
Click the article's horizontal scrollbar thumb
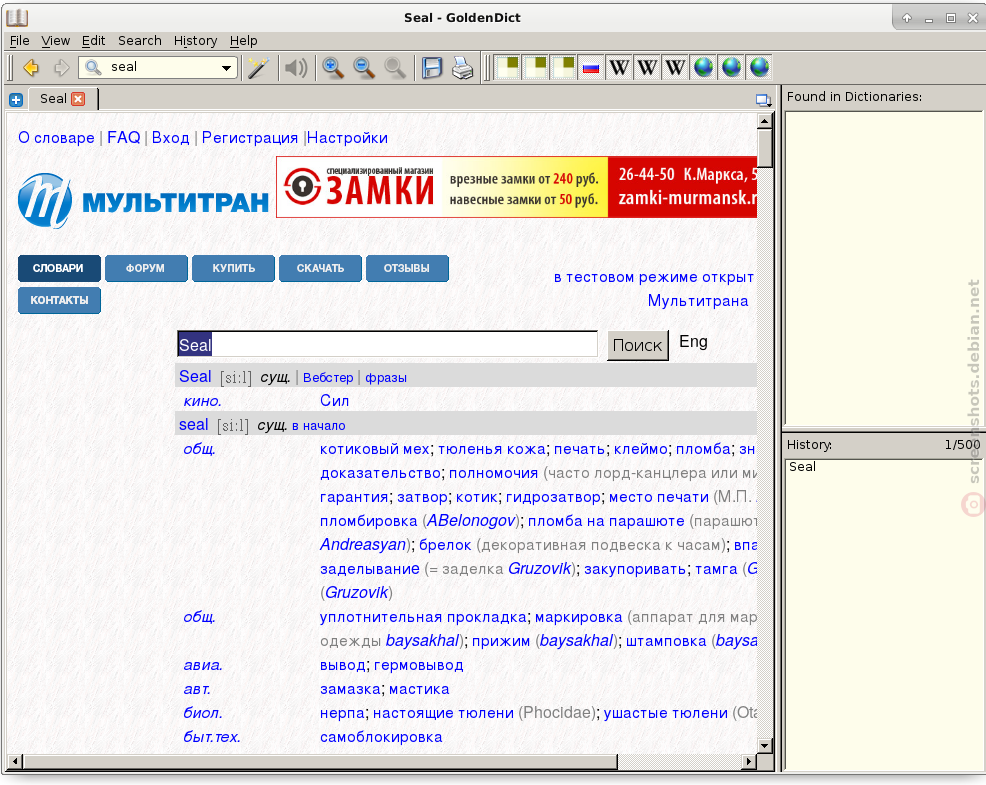(x=321, y=762)
